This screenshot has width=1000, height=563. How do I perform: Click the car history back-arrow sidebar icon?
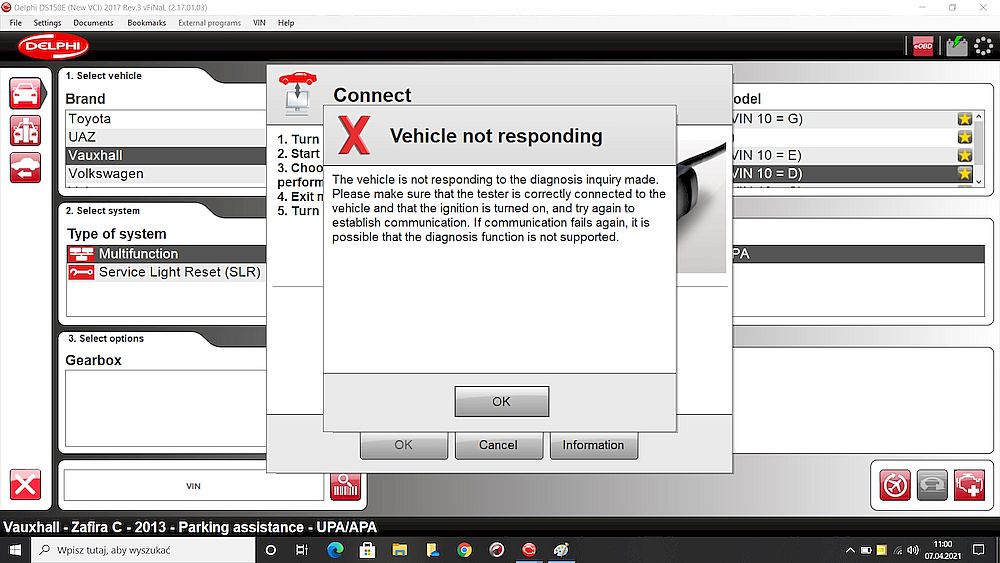[26, 167]
